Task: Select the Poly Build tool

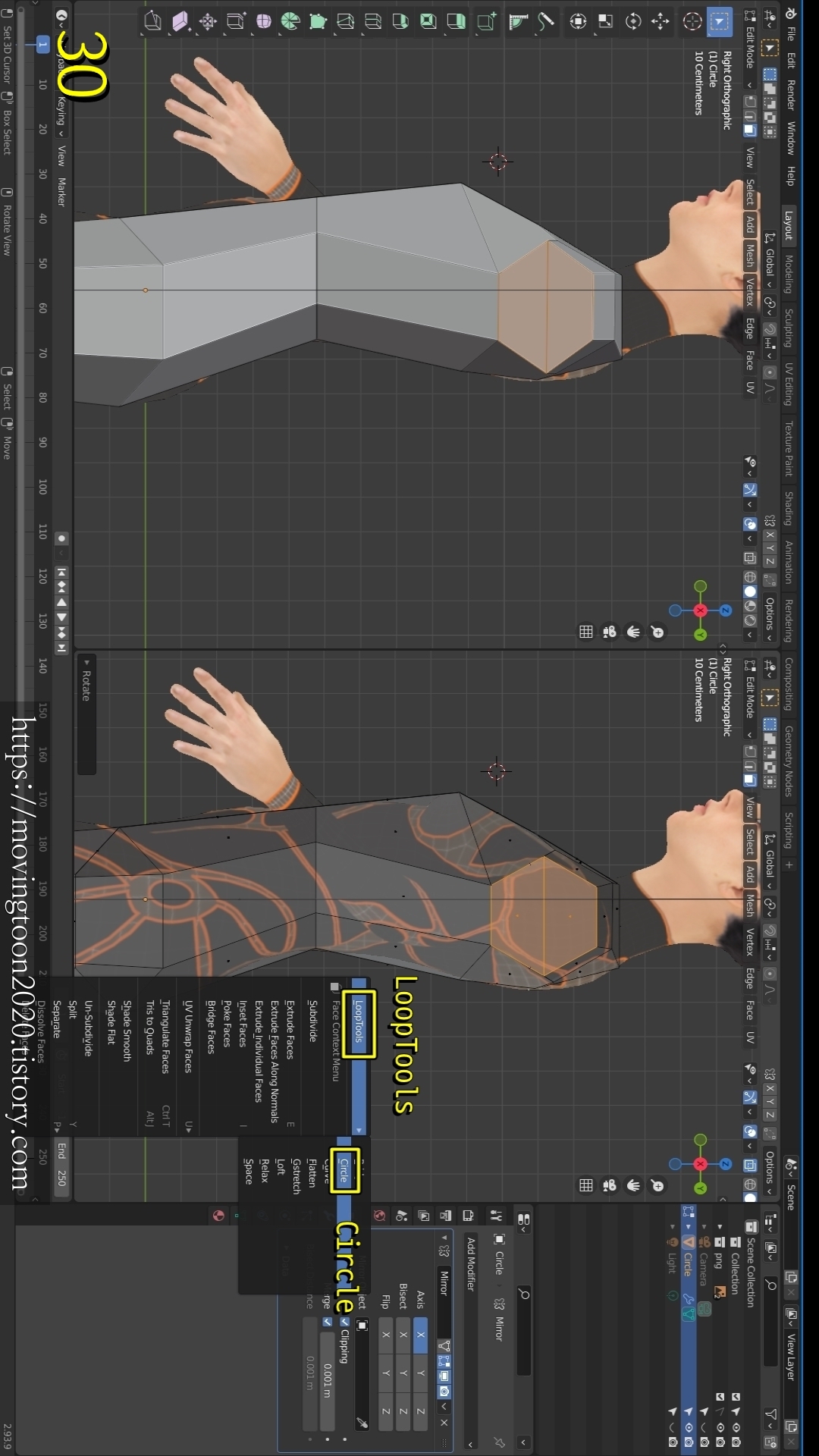Action: (x=318, y=21)
